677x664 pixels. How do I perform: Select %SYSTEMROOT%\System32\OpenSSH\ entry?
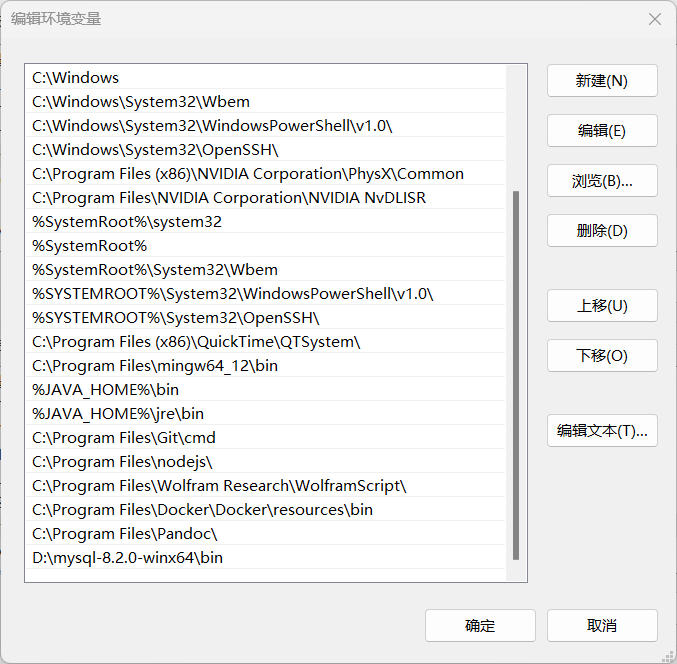click(x=266, y=317)
